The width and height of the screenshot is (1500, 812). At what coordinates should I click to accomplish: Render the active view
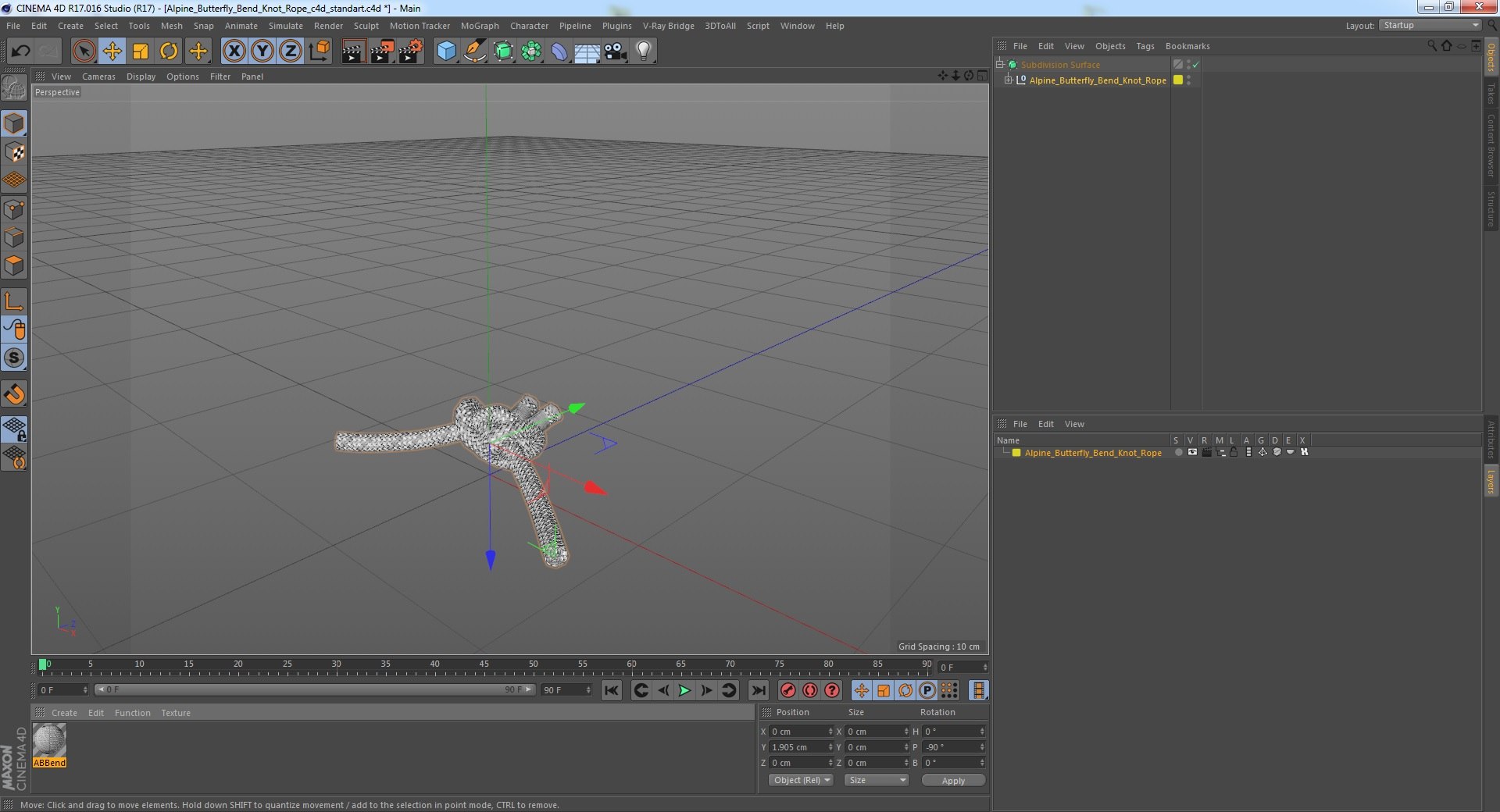353,52
